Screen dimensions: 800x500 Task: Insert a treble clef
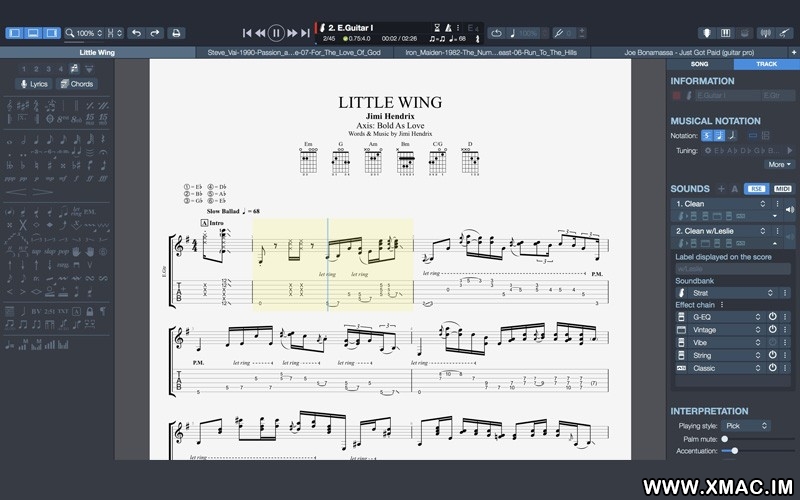pyautogui.click(x=10, y=106)
